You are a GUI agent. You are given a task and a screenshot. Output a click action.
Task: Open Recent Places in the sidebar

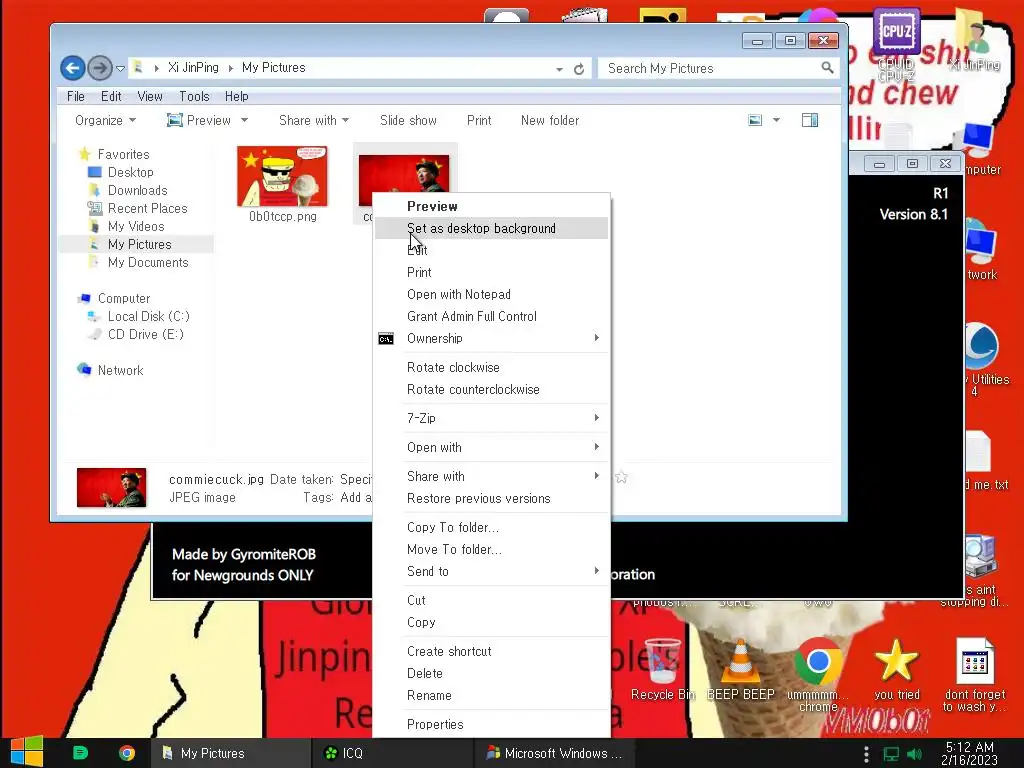(147, 208)
